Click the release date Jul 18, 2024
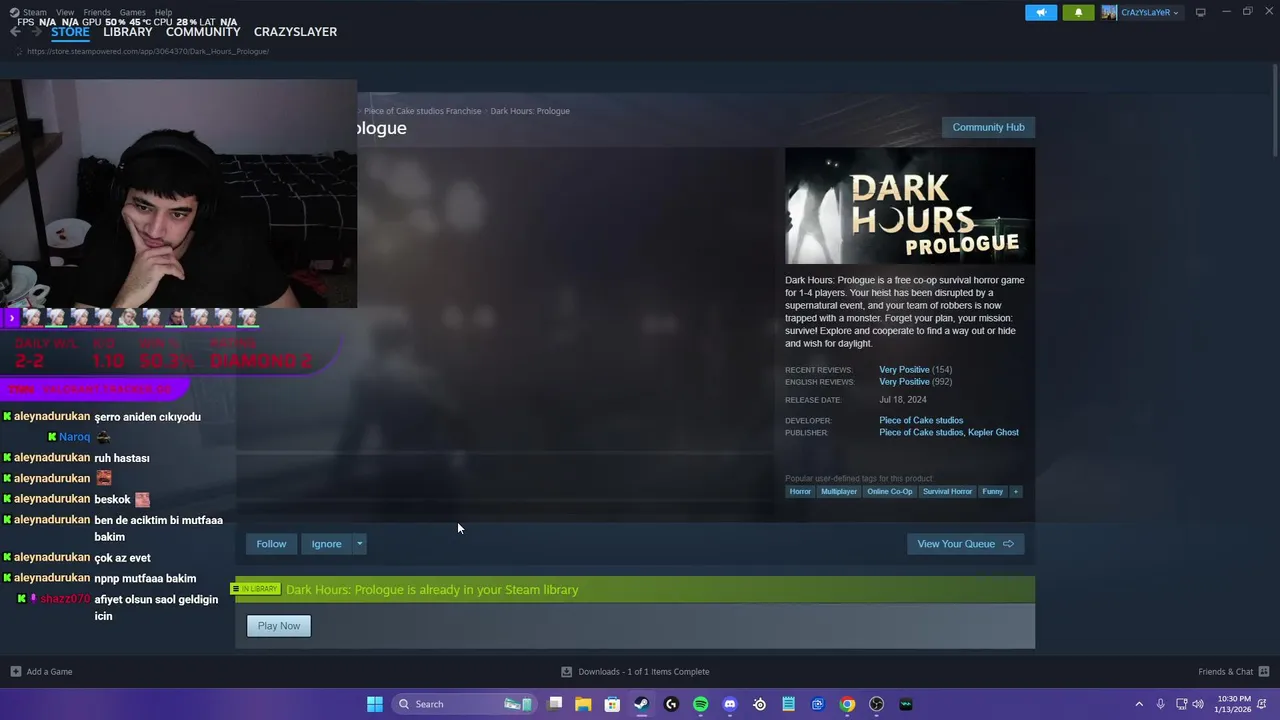 903,400
